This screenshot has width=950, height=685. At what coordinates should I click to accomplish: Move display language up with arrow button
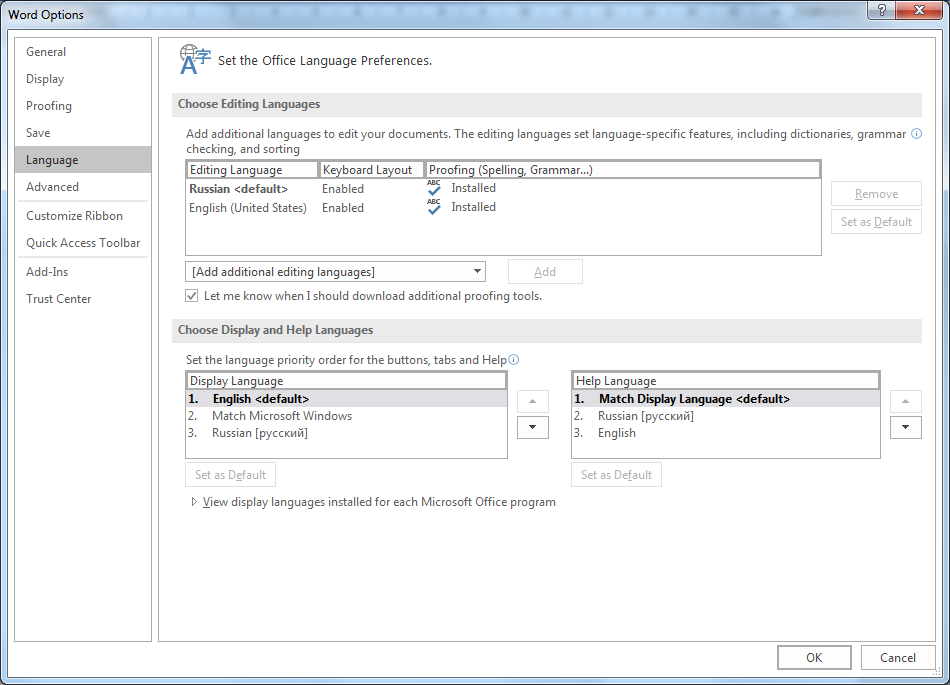(x=533, y=401)
